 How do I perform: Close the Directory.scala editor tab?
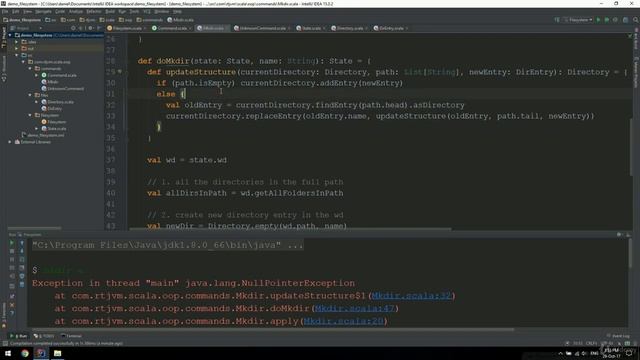pos(366,28)
